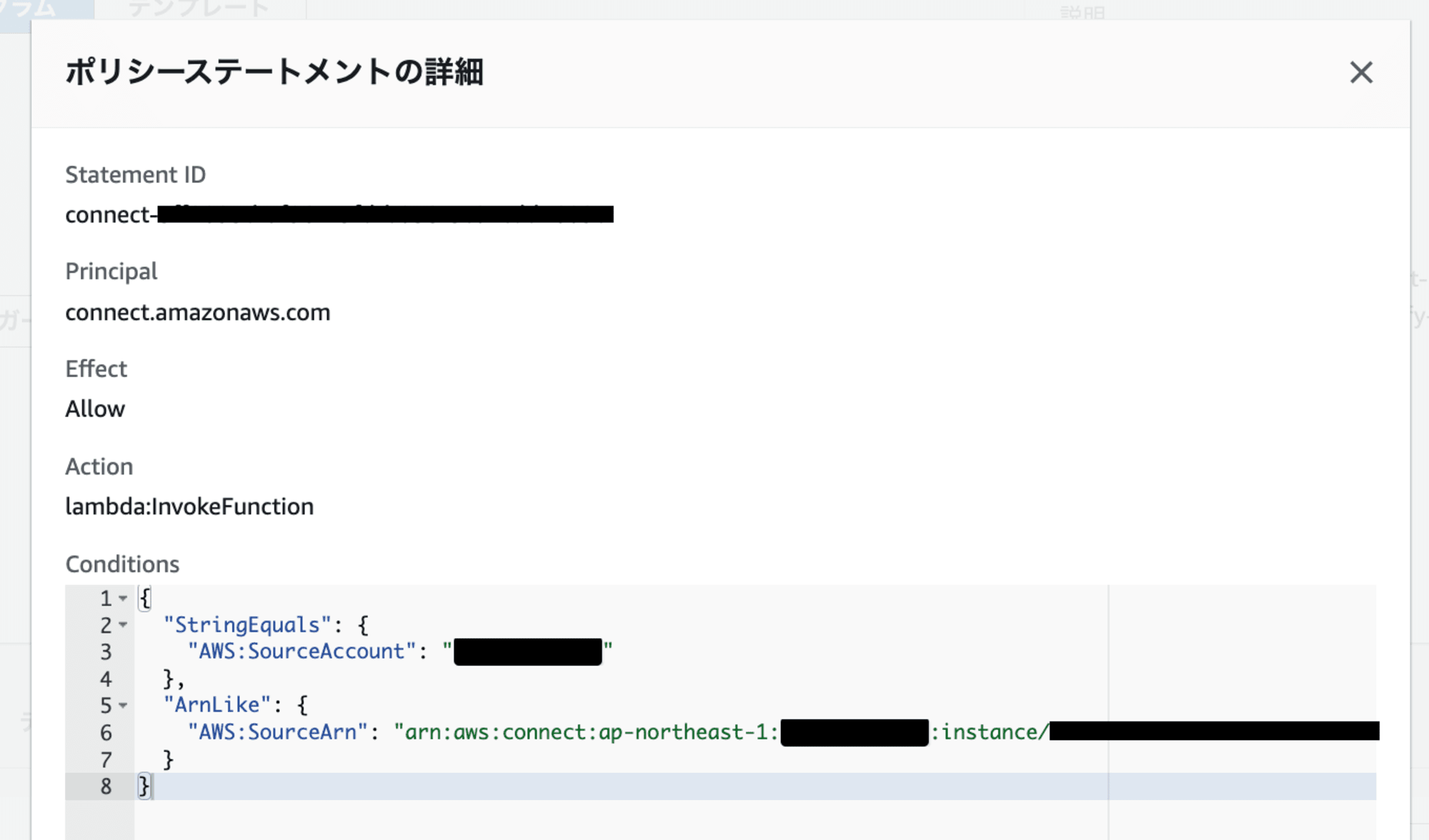Click line number 3 in gutter

tap(106, 652)
